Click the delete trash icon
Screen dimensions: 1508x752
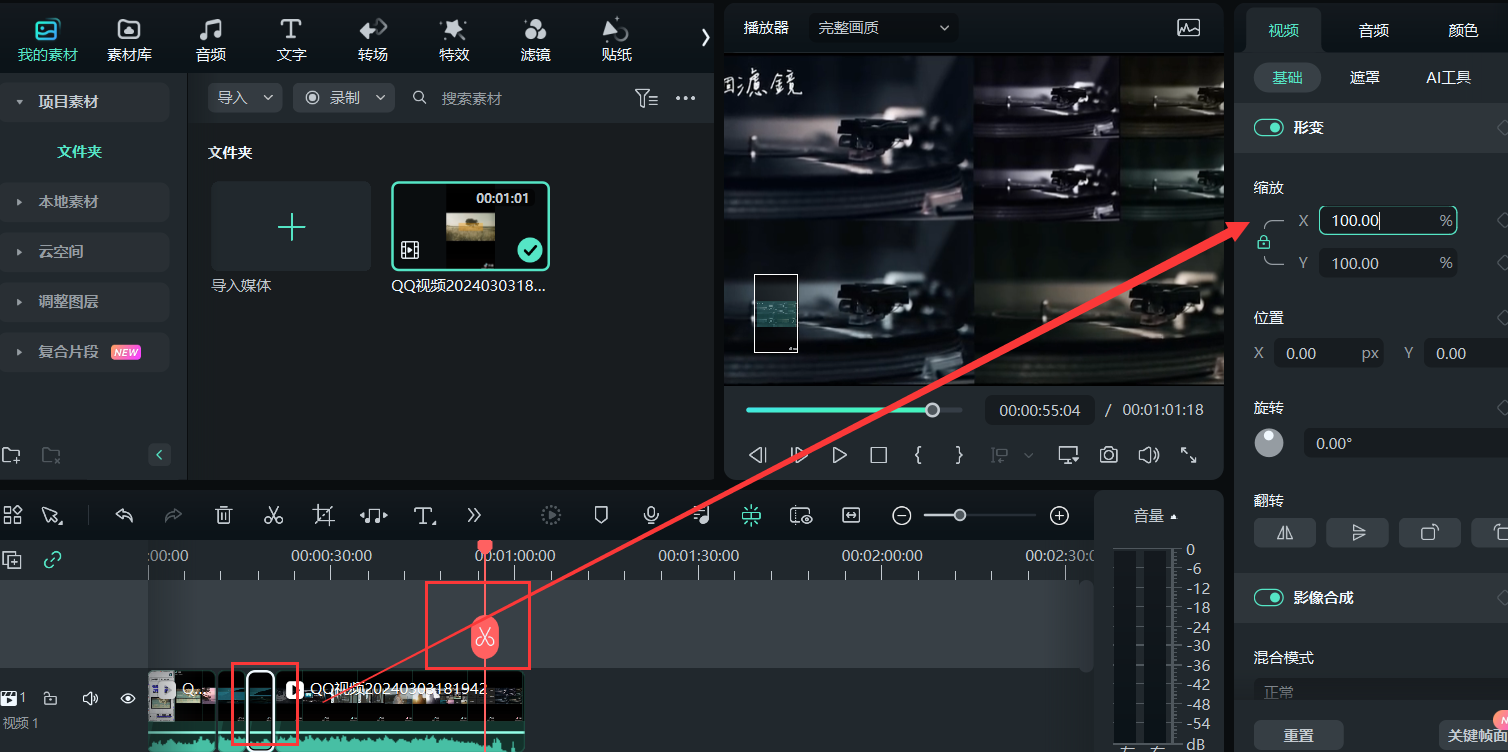pos(224,515)
